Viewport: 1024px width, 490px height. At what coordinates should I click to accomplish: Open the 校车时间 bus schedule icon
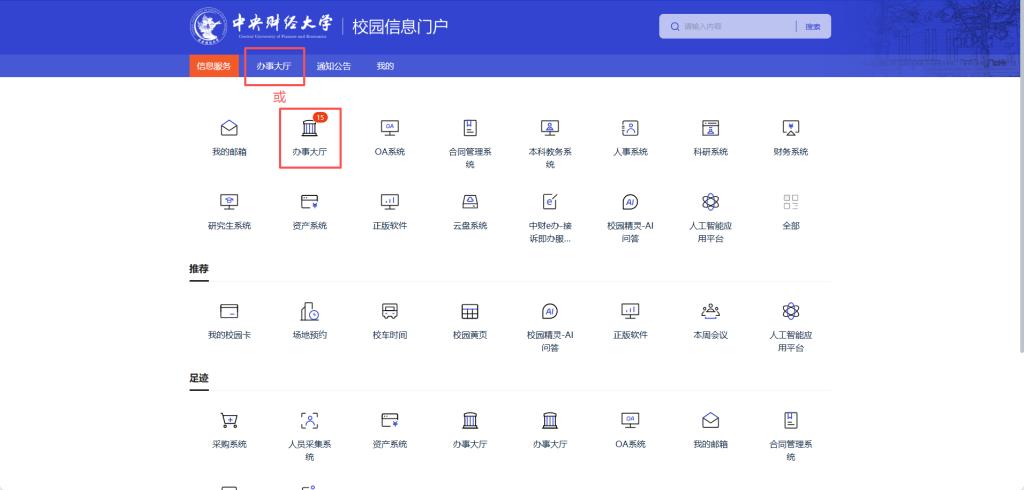click(x=390, y=312)
